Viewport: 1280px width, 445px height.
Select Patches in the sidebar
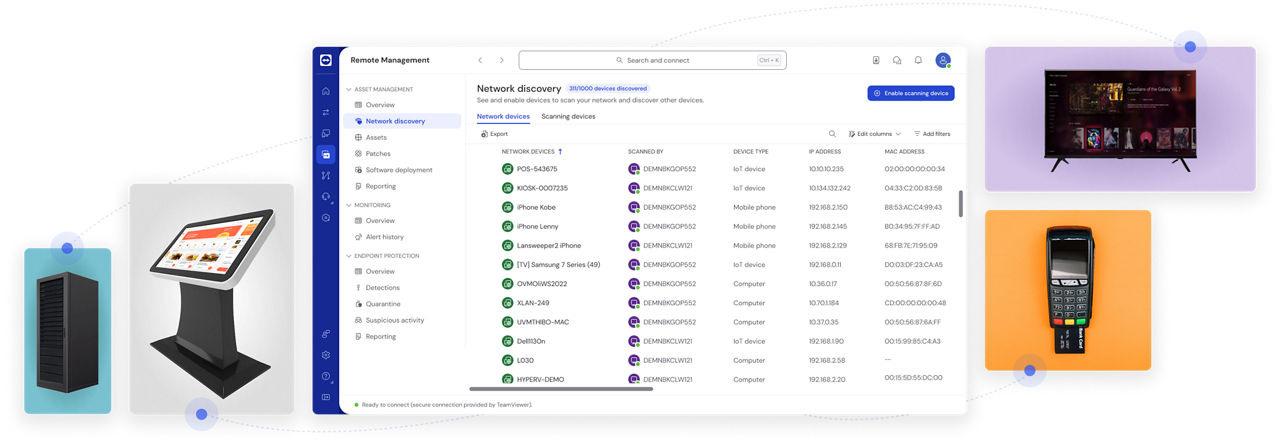click(378, 153)
